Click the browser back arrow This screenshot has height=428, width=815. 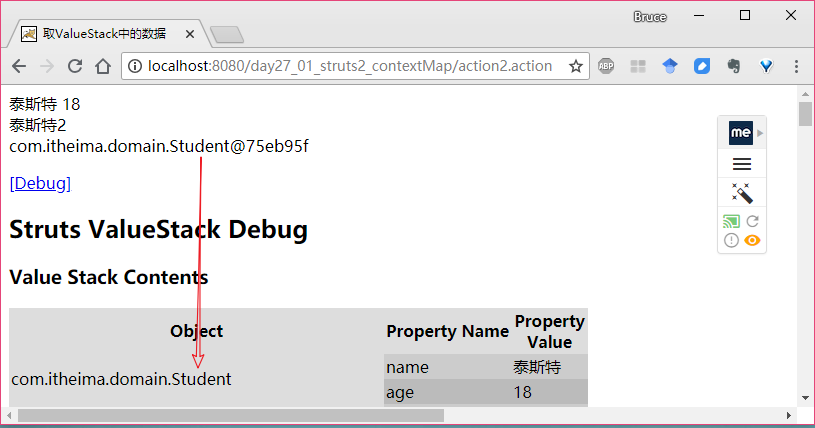tap(19, 66)
